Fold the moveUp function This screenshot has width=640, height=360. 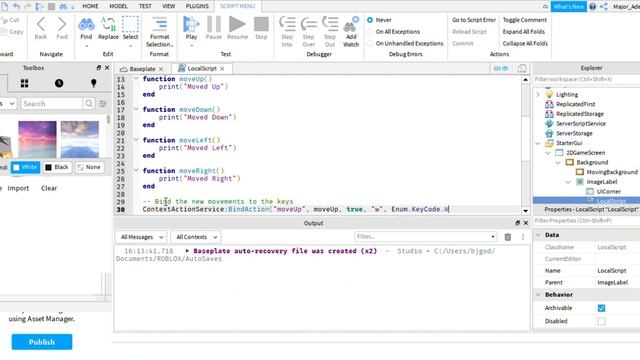tap(136, 79)
